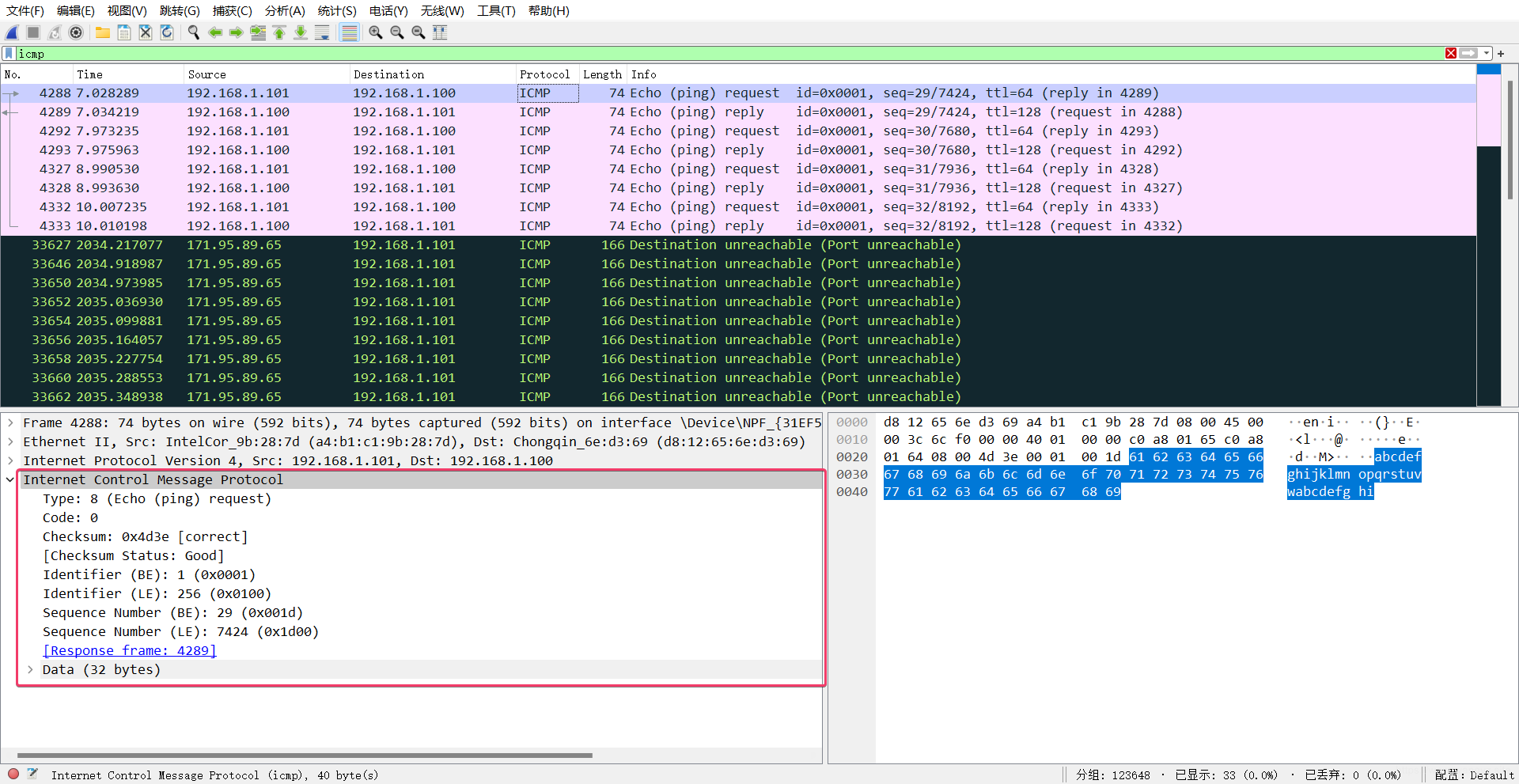Apply the display filter arrow
The height and width of the screenshot is (784, 1519).
(x=1469, y=53)
